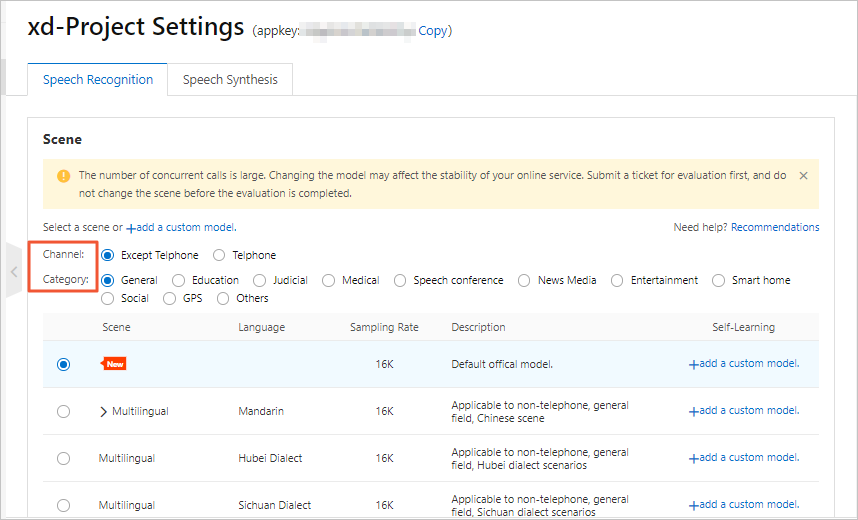The width and height of the screenshot is (858, 520).
Task: Copy the appkey
Action: tap(432, 31)
